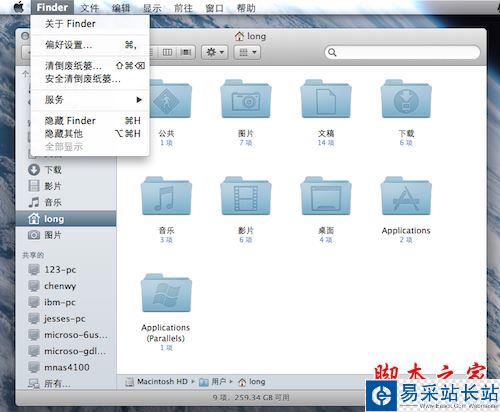Open 音乐 in the sidebar
This screenshot has width=500, height=412.
[x=67, y=202]
